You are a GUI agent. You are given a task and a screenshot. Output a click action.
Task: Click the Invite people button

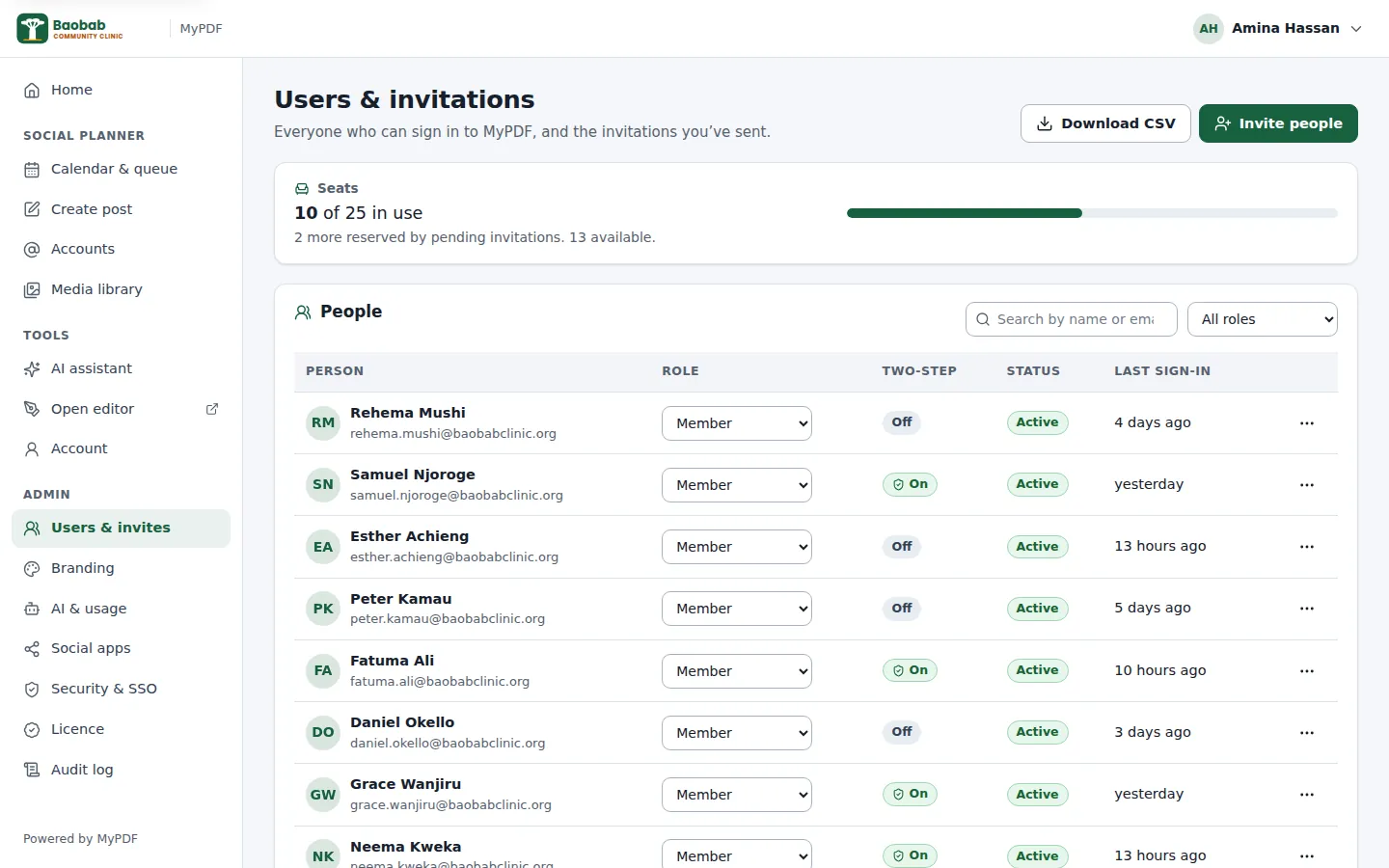[x=1278, y=123]
